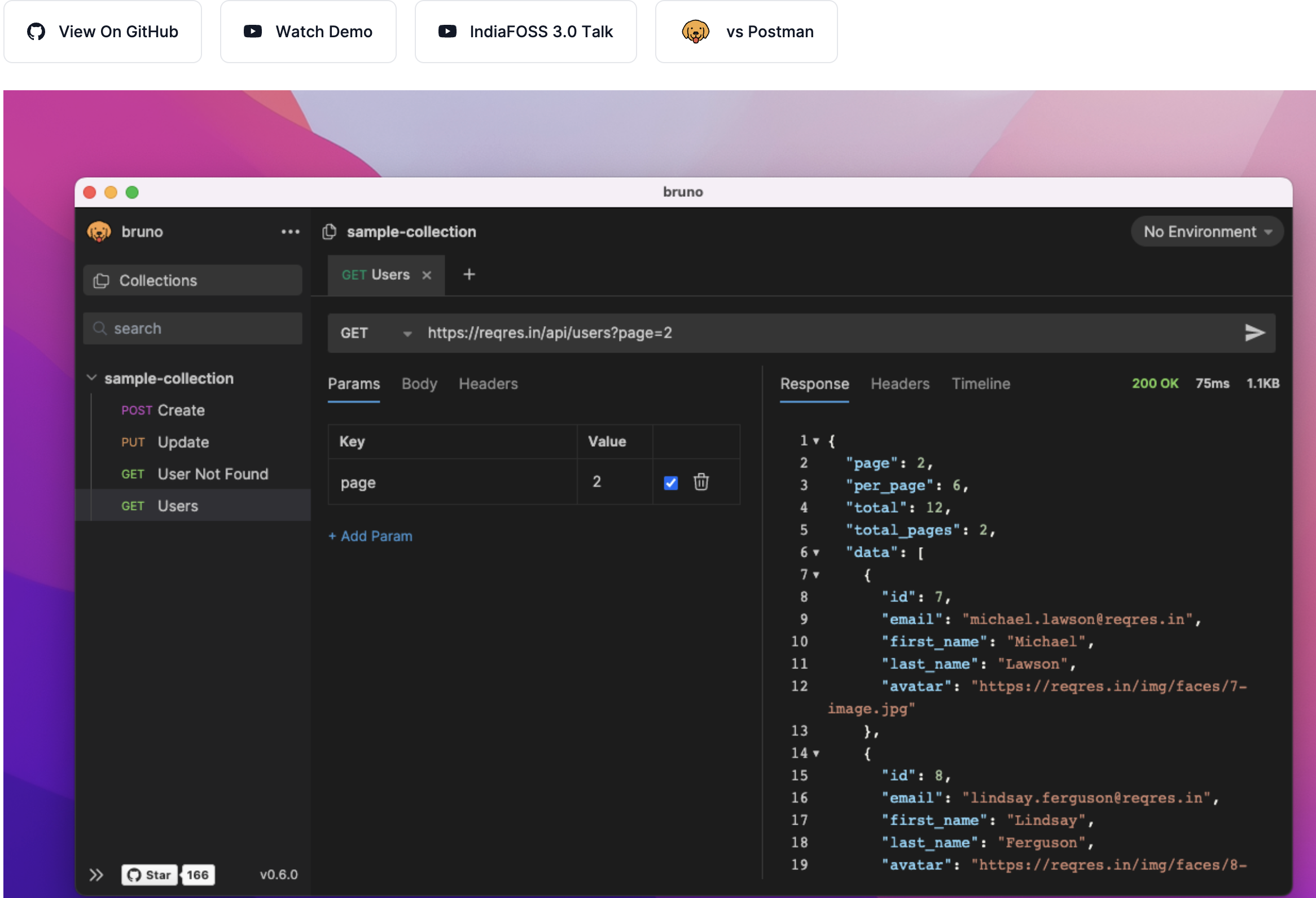Focus the collection search field
The height and width of the screenshot is (898, 1316).
pos(192,328)
